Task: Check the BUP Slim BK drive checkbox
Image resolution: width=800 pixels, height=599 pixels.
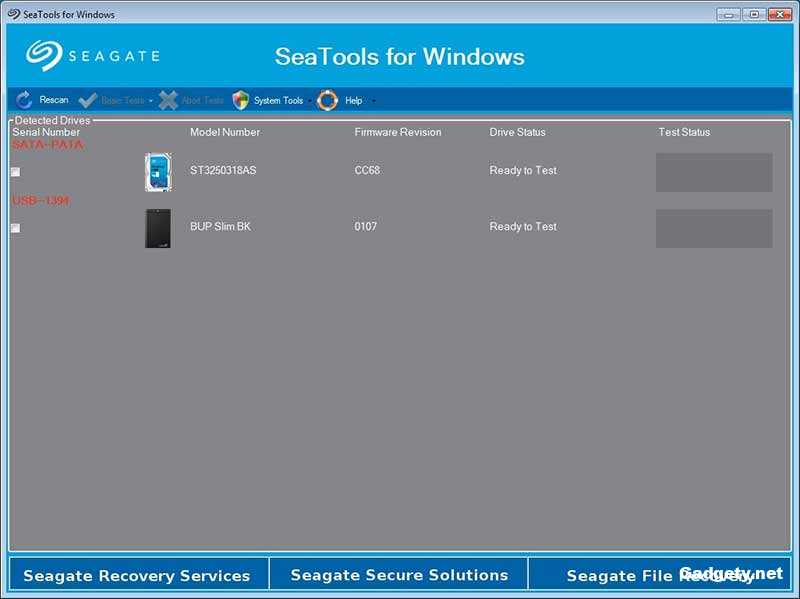Action: 13,229
